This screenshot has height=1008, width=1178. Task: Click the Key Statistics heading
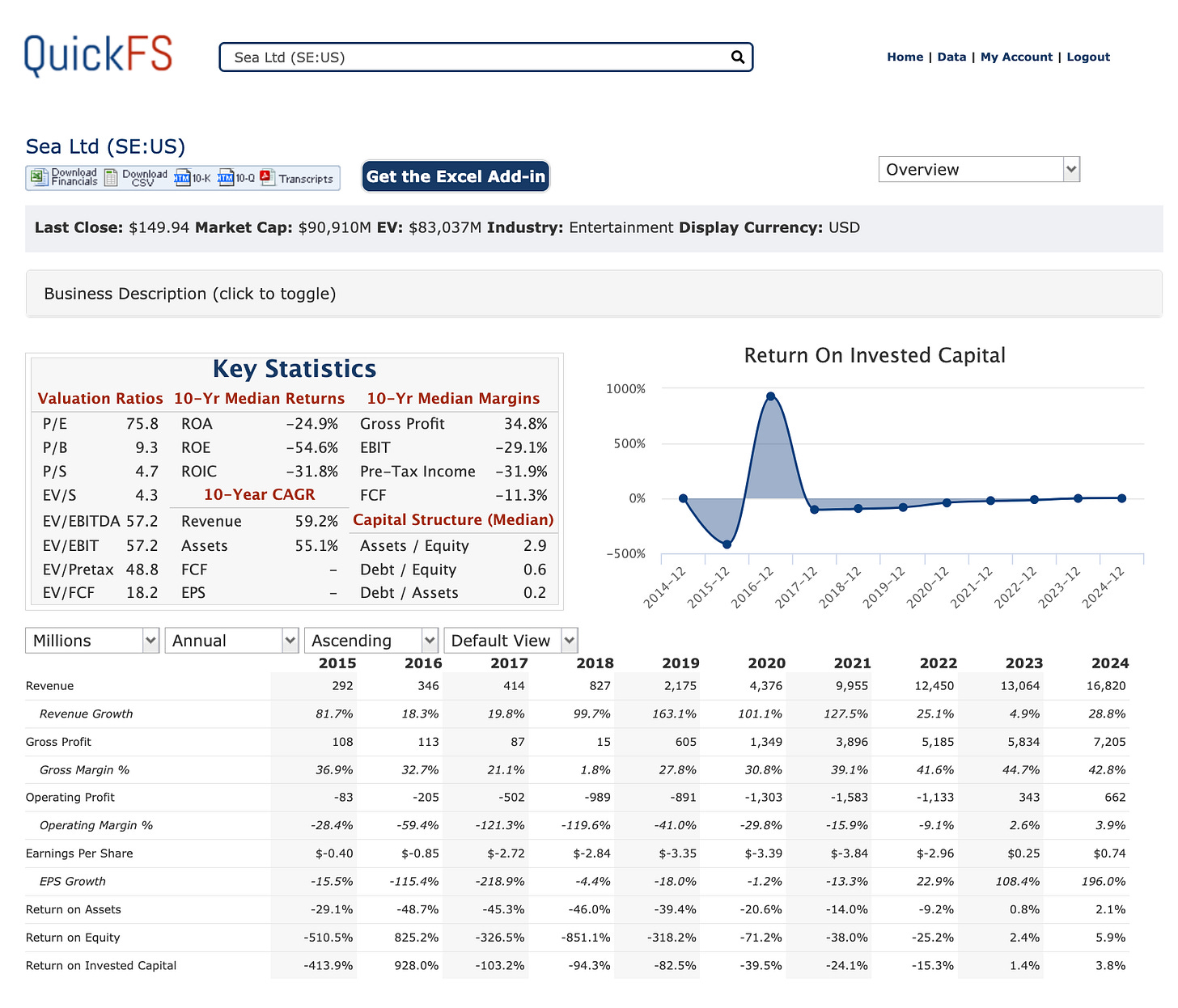[294, 369]
